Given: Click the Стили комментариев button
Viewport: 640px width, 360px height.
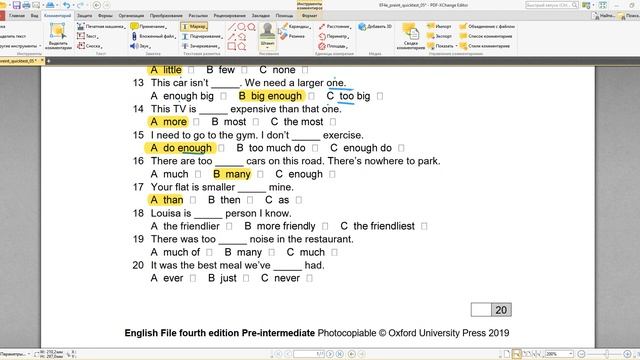Looking at the screenshot, I should coord(484,46).
